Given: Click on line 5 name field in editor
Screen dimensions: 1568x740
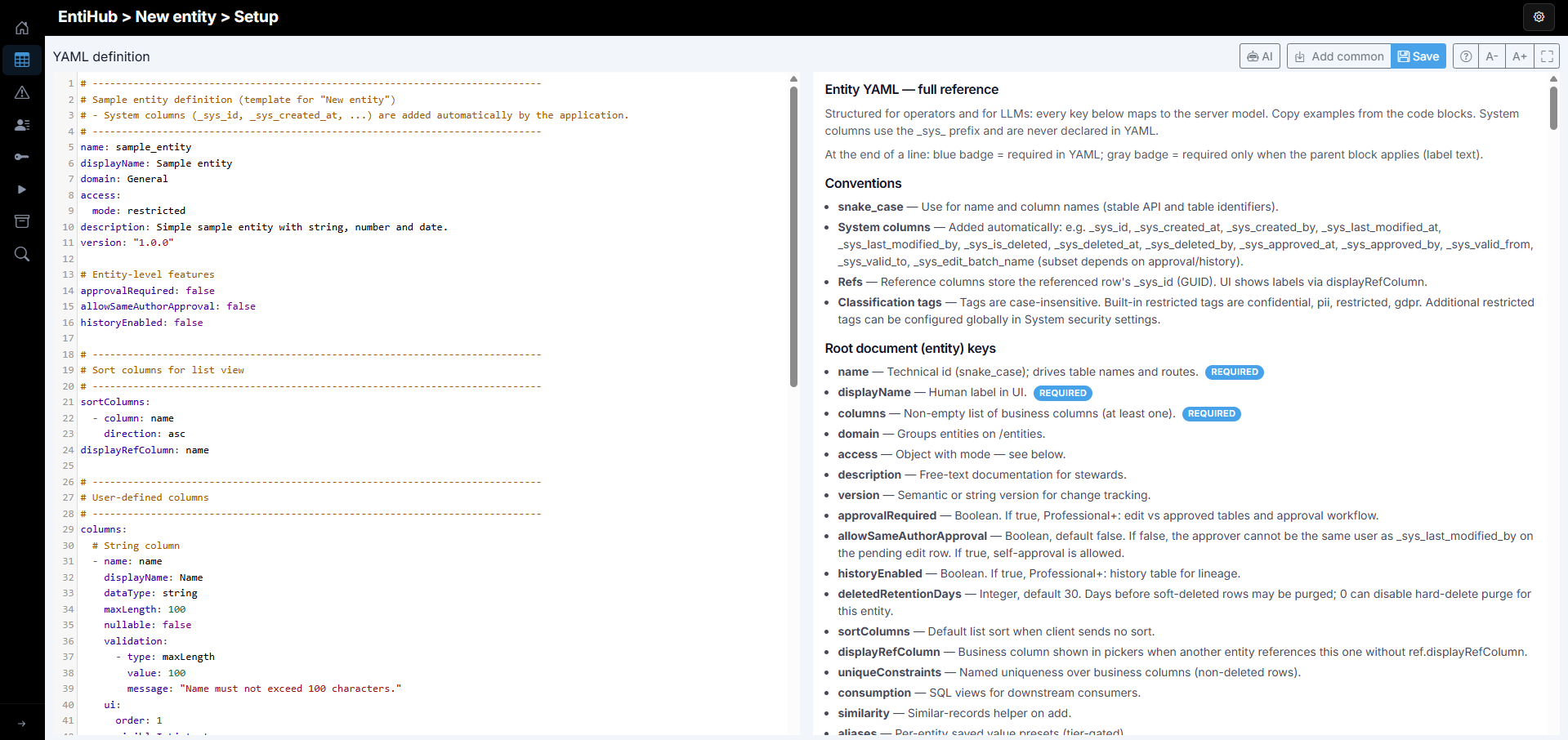Looking at the screenshot, I should [136, 147].
